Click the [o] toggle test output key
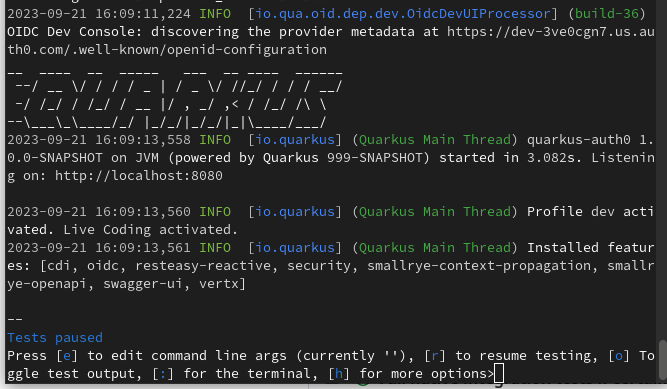 pos(619,355)
